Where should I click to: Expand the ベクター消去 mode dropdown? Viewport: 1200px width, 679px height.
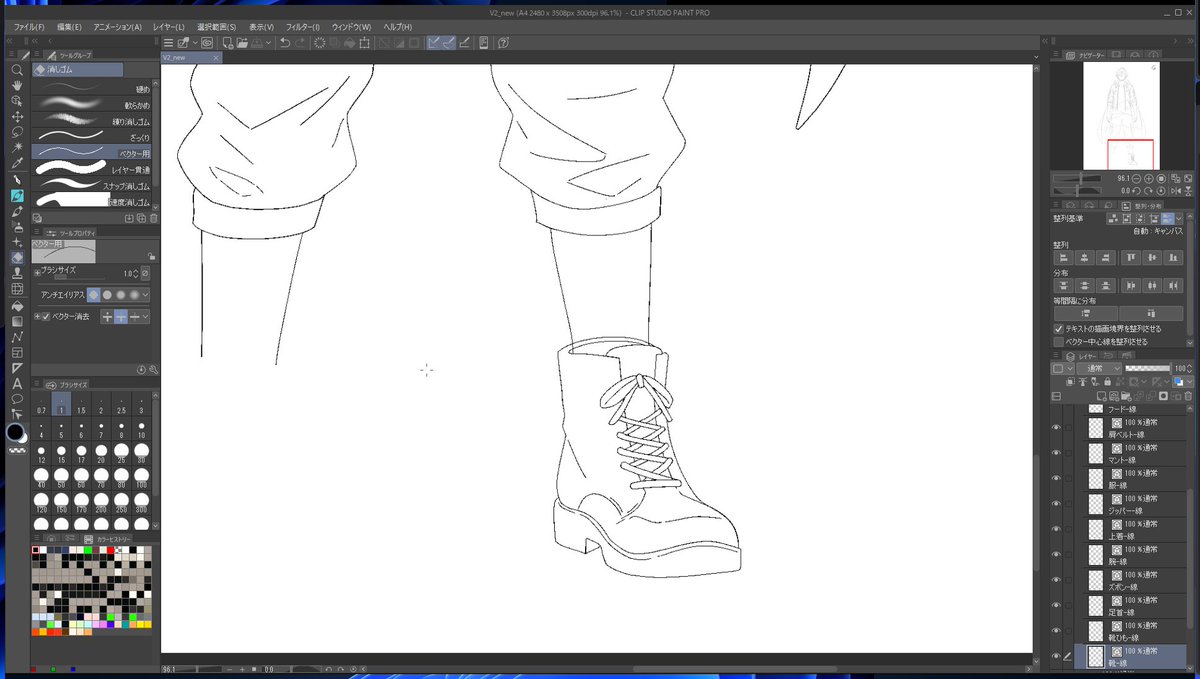146,317
